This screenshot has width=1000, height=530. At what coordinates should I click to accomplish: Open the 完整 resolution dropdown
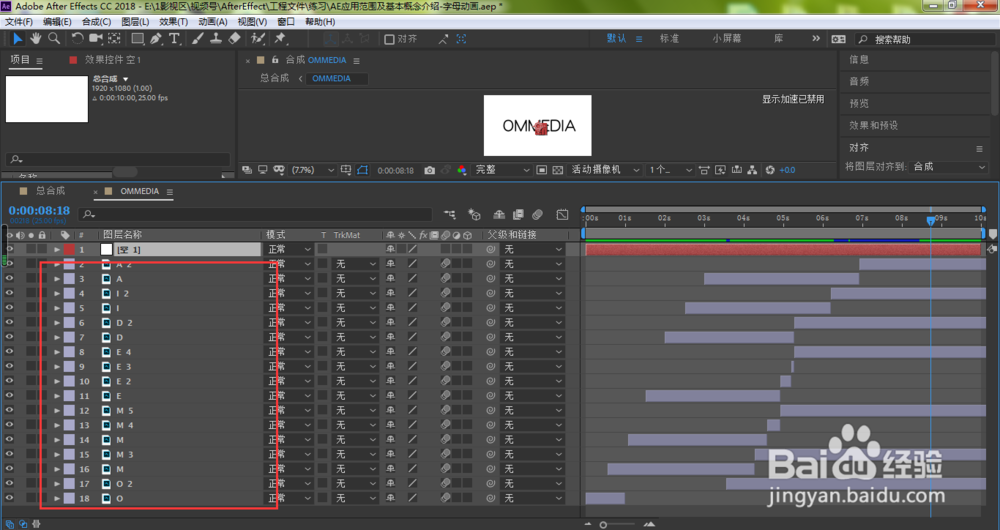point(502,170)
